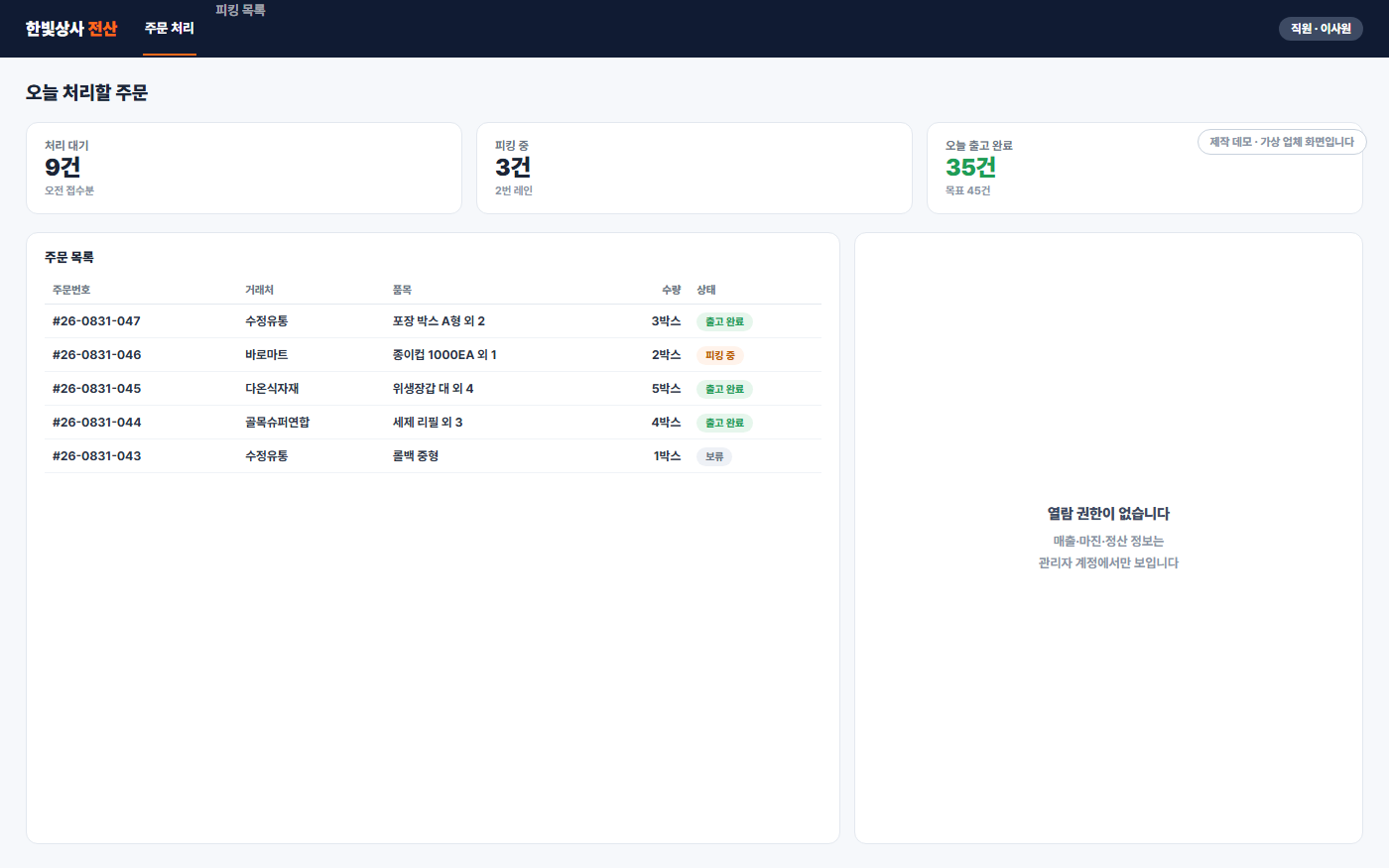Open order #26-0831-044
Viewport: 1389px width, 868px height.
click(x=433, y=423)
